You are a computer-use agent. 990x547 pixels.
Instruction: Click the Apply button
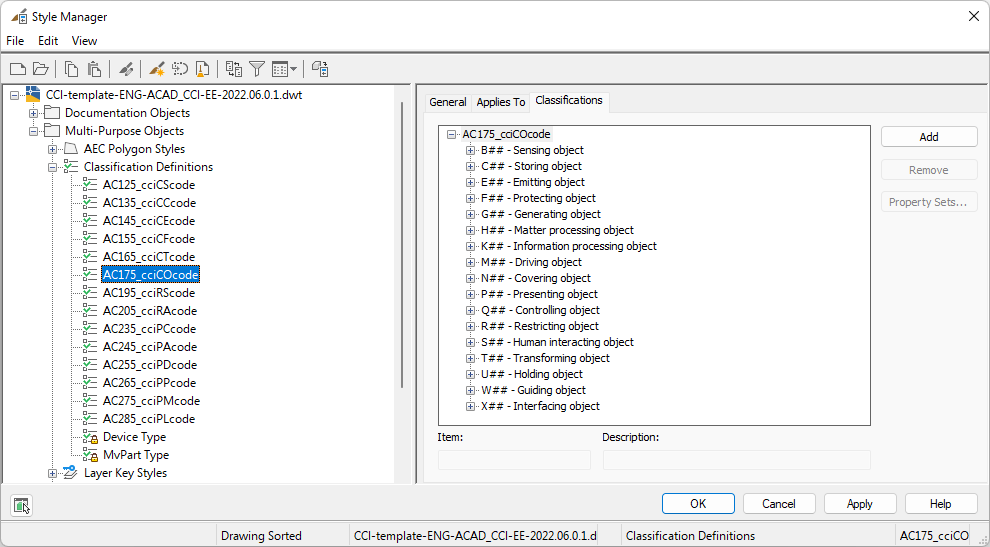pos(860,504)
